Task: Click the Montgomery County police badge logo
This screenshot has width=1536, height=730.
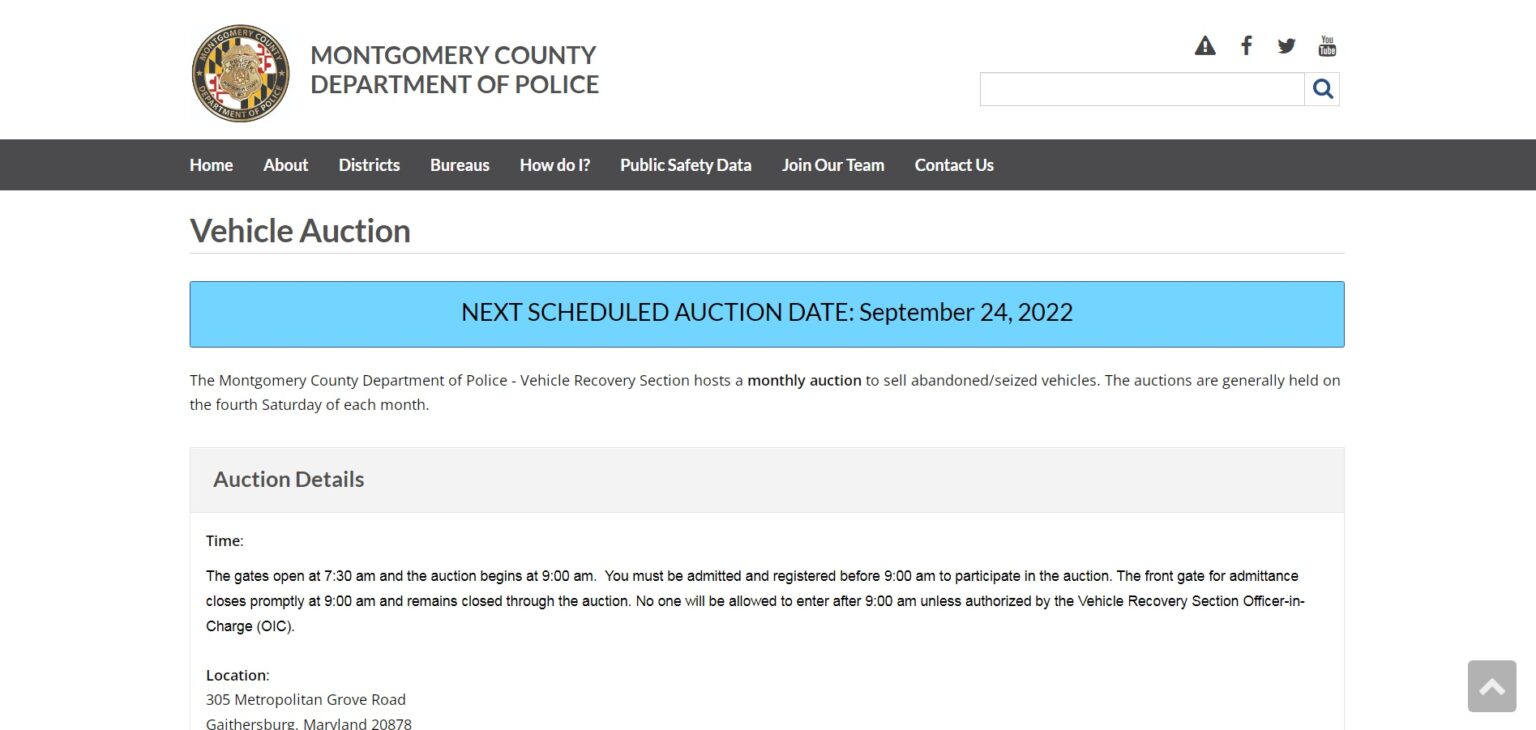Action: [240, 74]
